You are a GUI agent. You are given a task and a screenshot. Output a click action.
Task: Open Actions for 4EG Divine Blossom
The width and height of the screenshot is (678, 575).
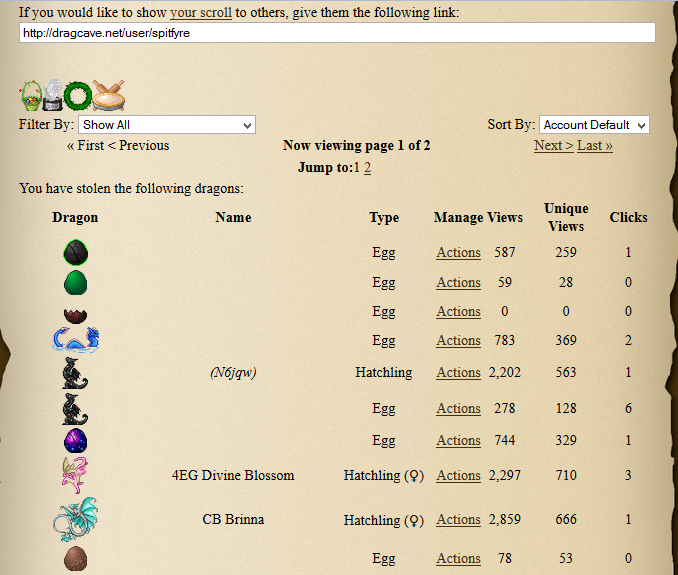point(458,476)
